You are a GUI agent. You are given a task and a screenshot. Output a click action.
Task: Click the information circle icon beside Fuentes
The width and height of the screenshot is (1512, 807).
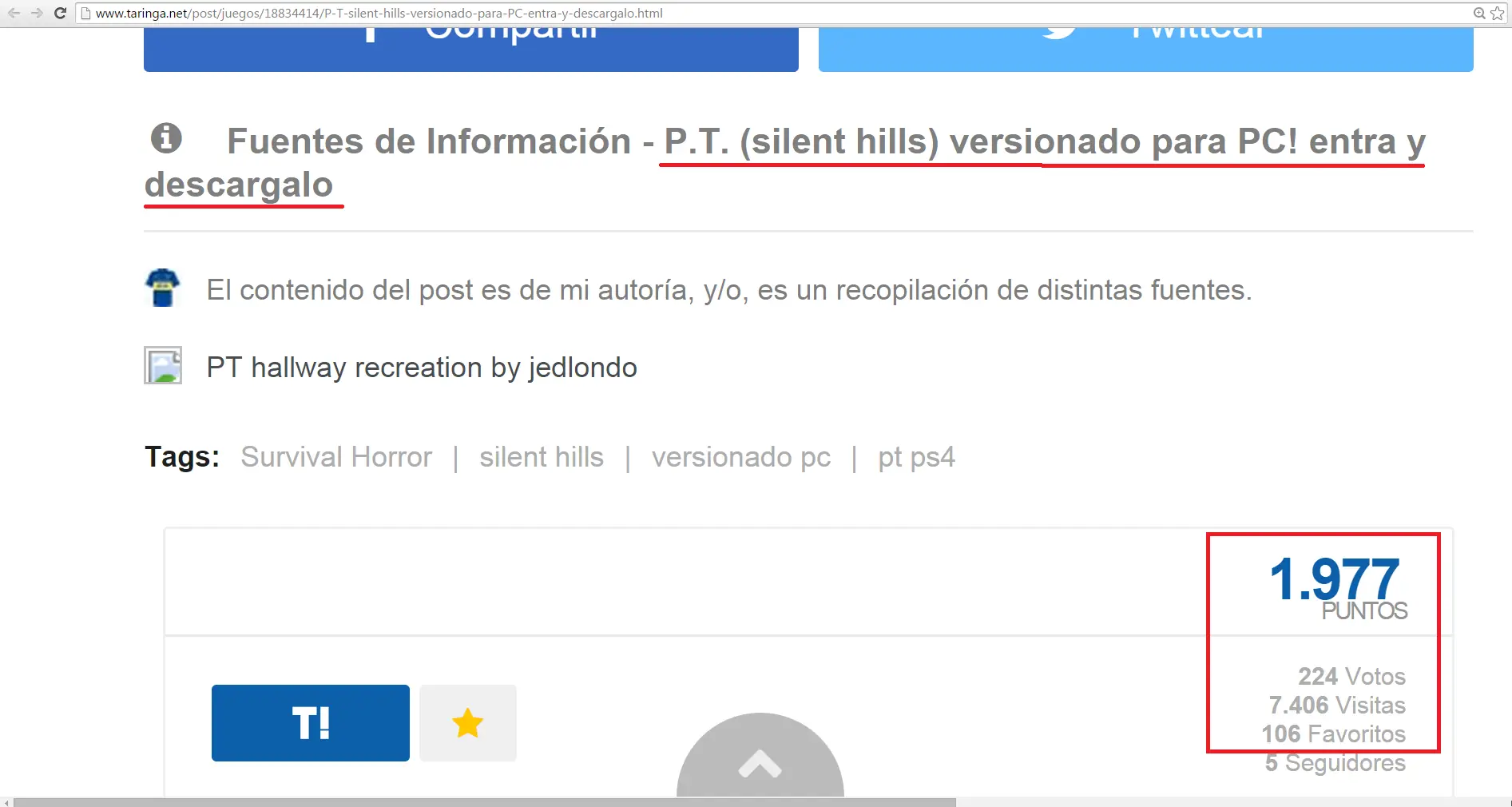tap(166, 138)
